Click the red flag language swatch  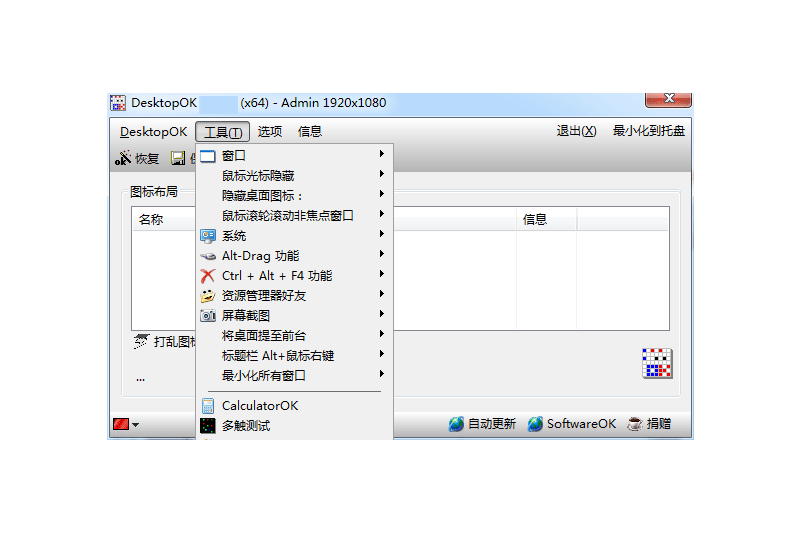tap(121, 424)
